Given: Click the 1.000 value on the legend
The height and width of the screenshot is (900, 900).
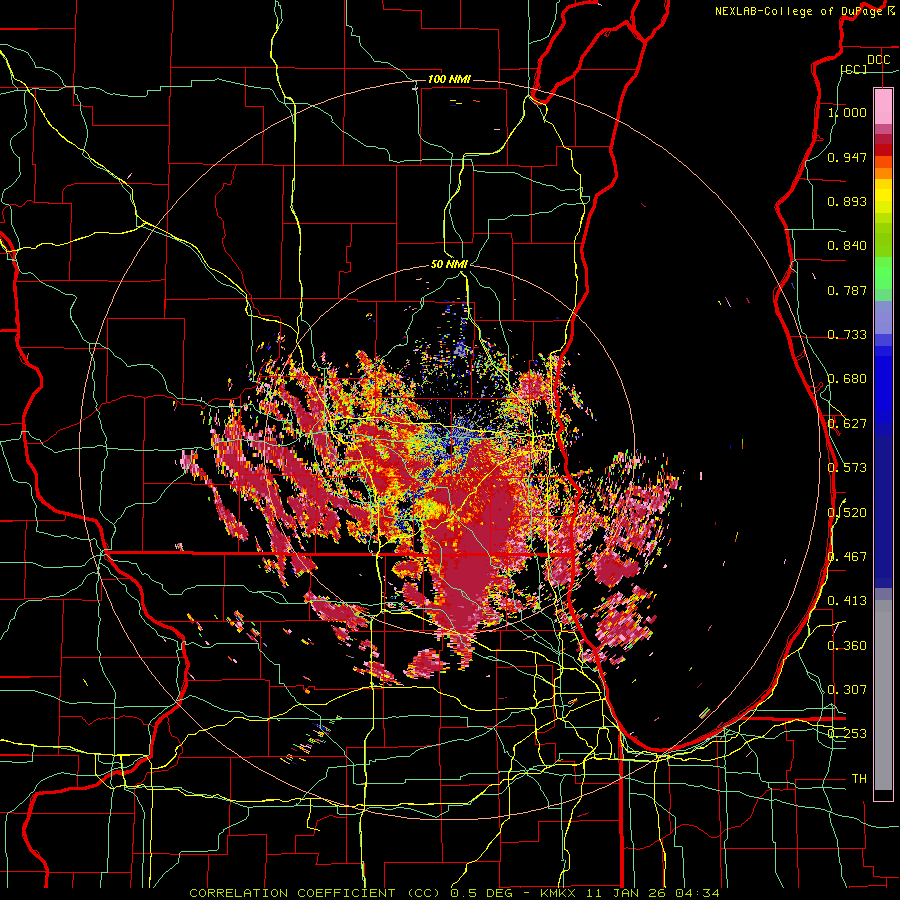Looking at the screenshot, I should (847, 112).
